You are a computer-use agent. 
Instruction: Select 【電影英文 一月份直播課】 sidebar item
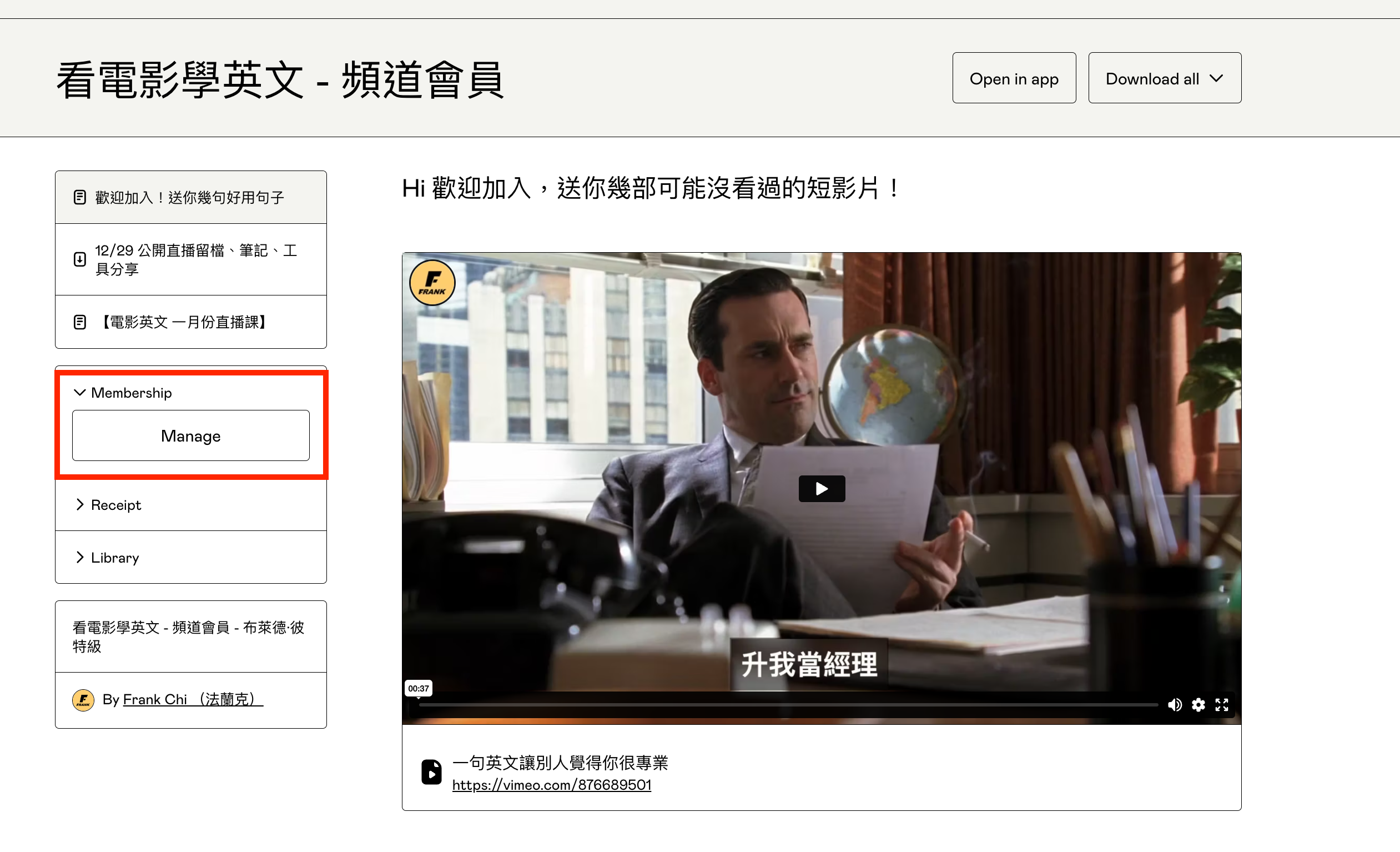[x=183, y=322]
